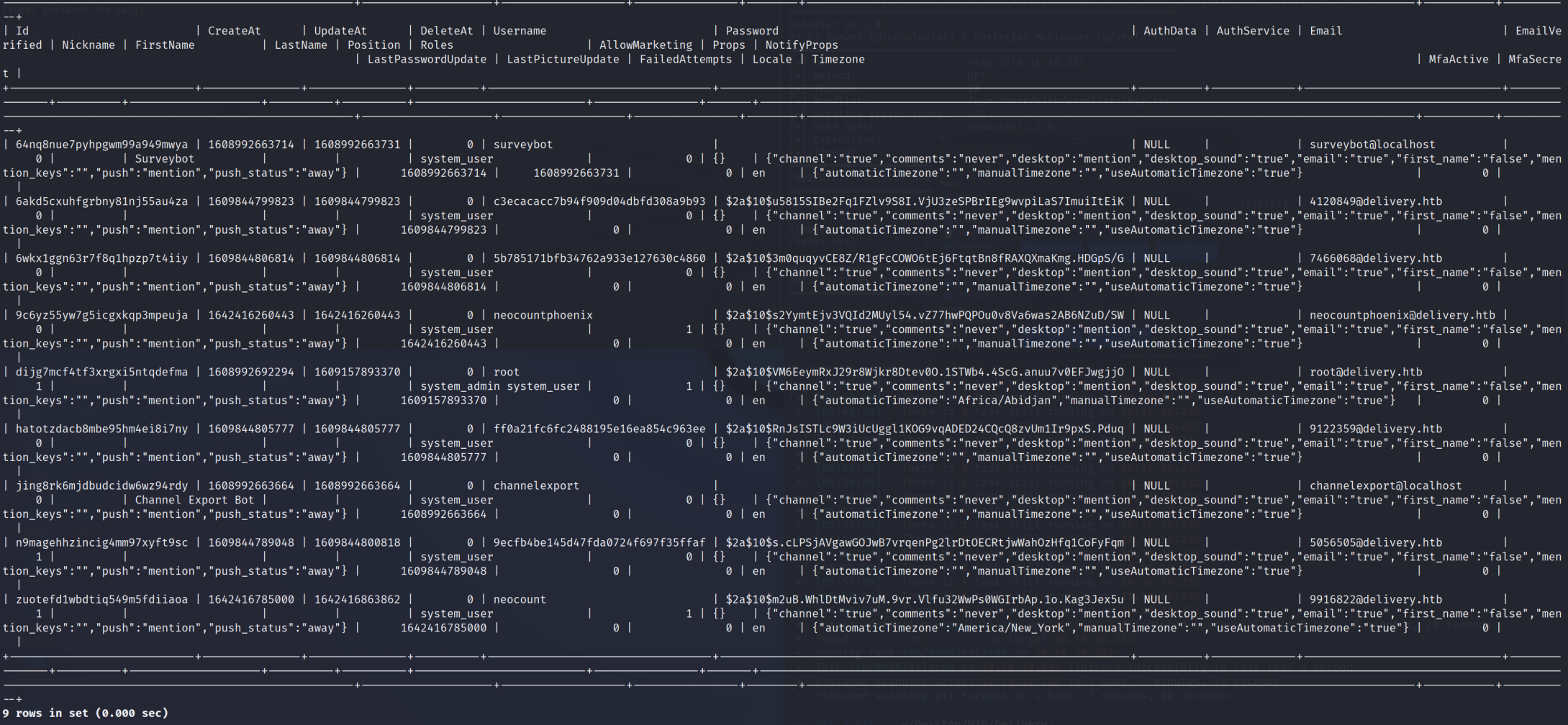This screenshot has width=1568, height=725.
Task: Click the MfaActive column header
Action: [1458, 60]
